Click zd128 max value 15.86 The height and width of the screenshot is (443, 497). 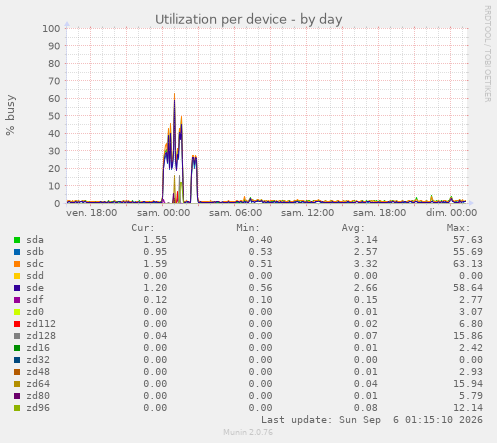(x=468, y=336)
